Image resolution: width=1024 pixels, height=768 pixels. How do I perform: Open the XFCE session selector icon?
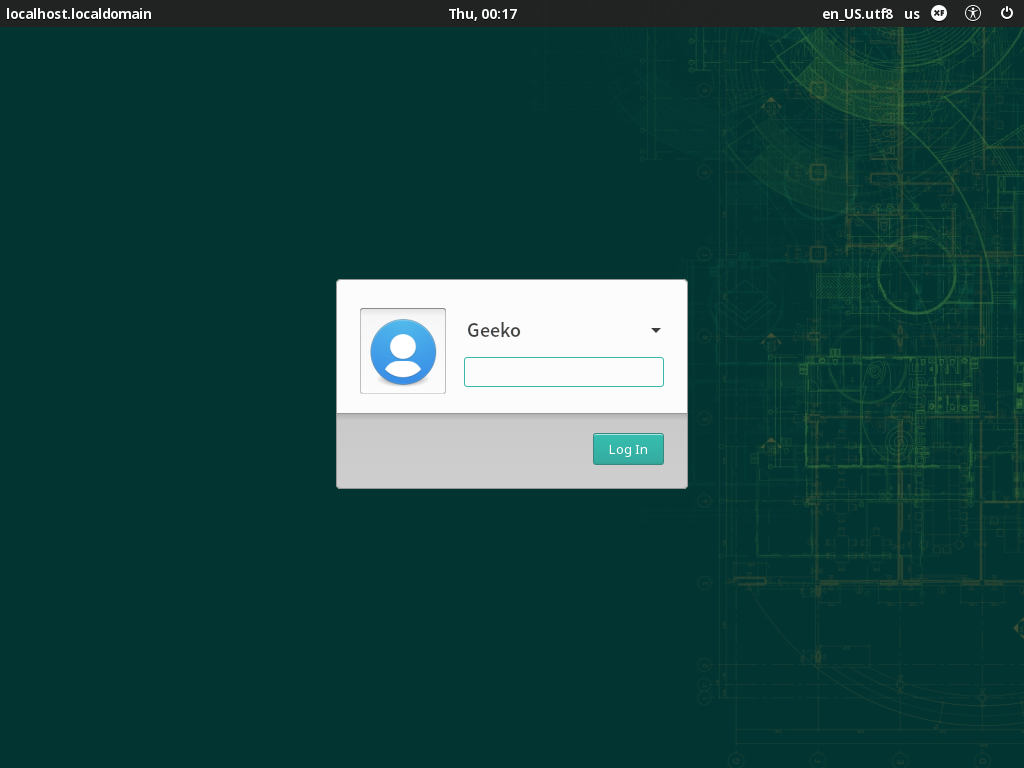(939, 13)
